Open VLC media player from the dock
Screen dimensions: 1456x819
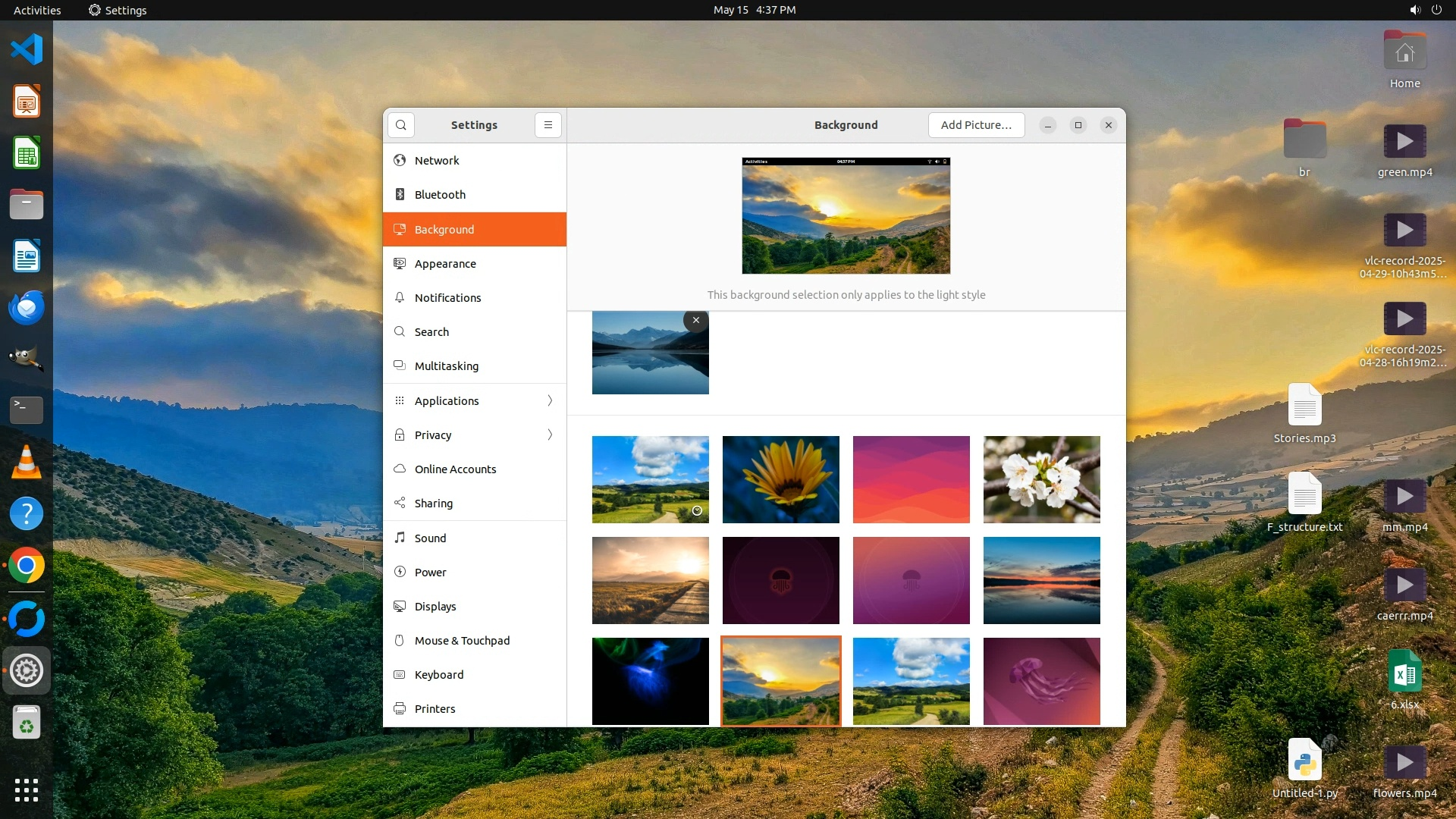[27, 462]
